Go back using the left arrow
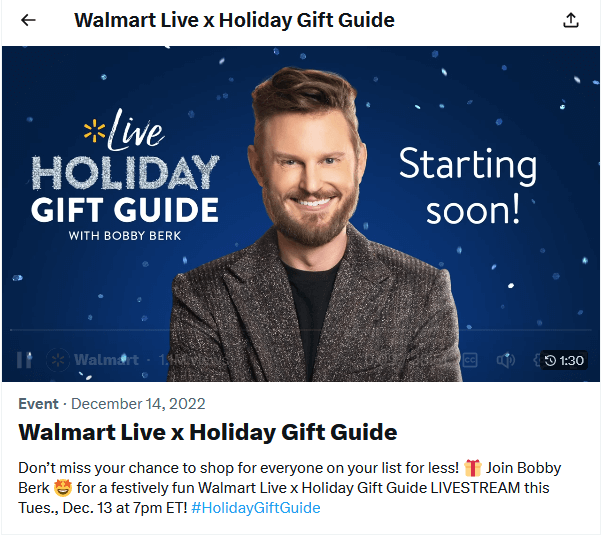Screen dimensions: 604x535 (x=28, y=20)
